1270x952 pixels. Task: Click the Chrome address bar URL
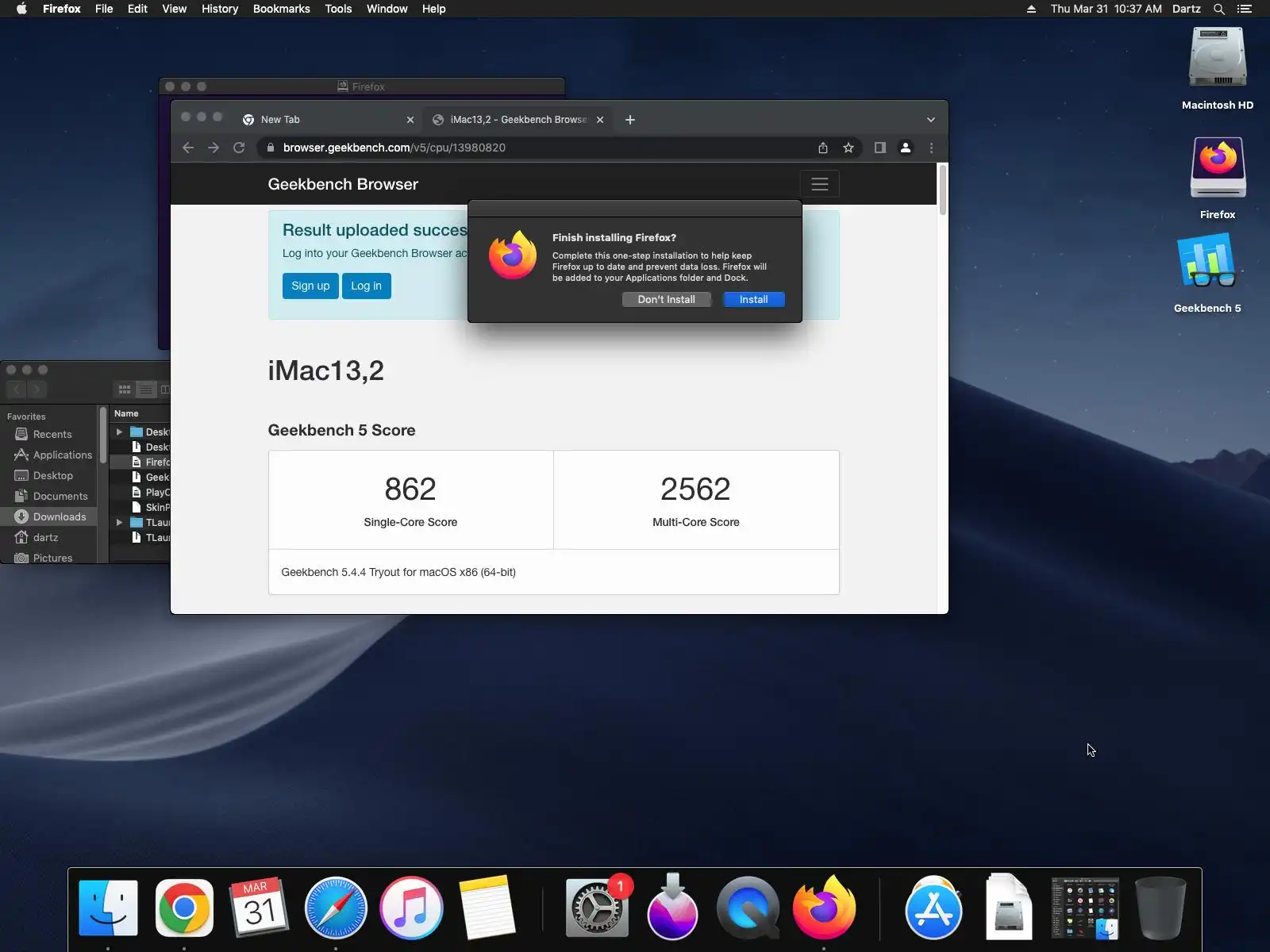click(x=394, y=148)
